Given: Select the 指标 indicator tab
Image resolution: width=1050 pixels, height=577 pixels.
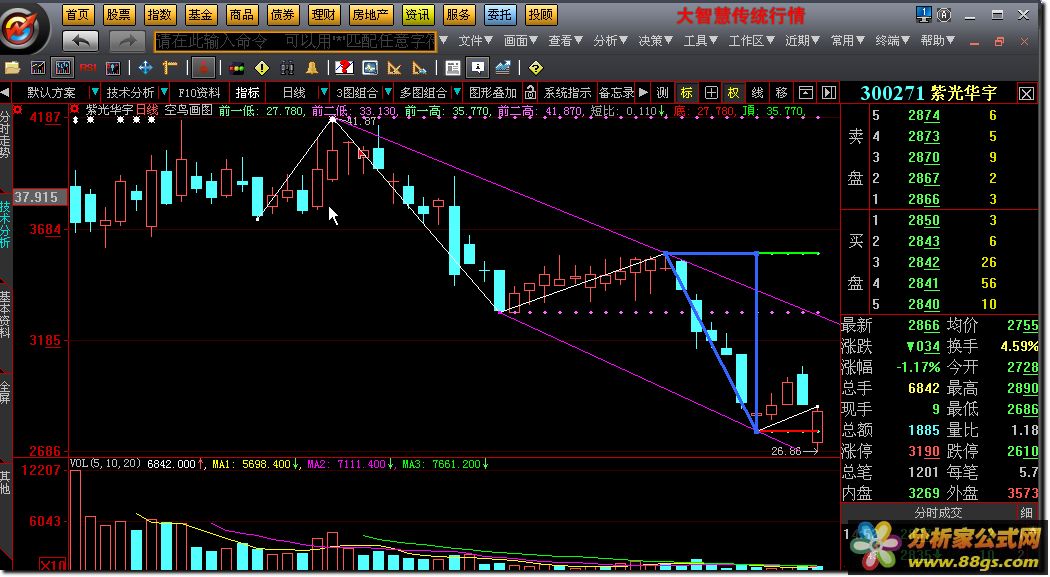Looking at the screenshot, I should pyautogui.click(x=248, y=92).
